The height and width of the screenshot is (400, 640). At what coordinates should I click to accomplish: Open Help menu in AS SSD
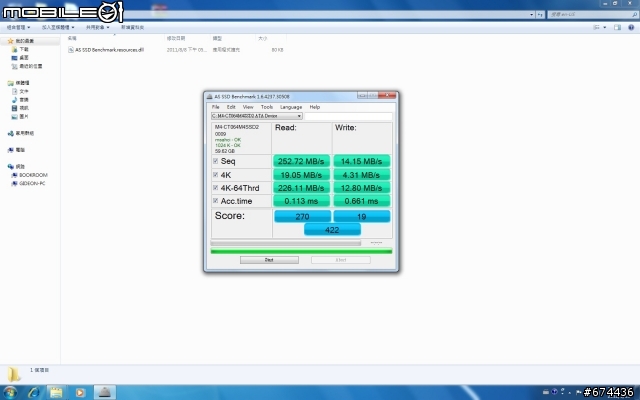[x=315, y=107]
